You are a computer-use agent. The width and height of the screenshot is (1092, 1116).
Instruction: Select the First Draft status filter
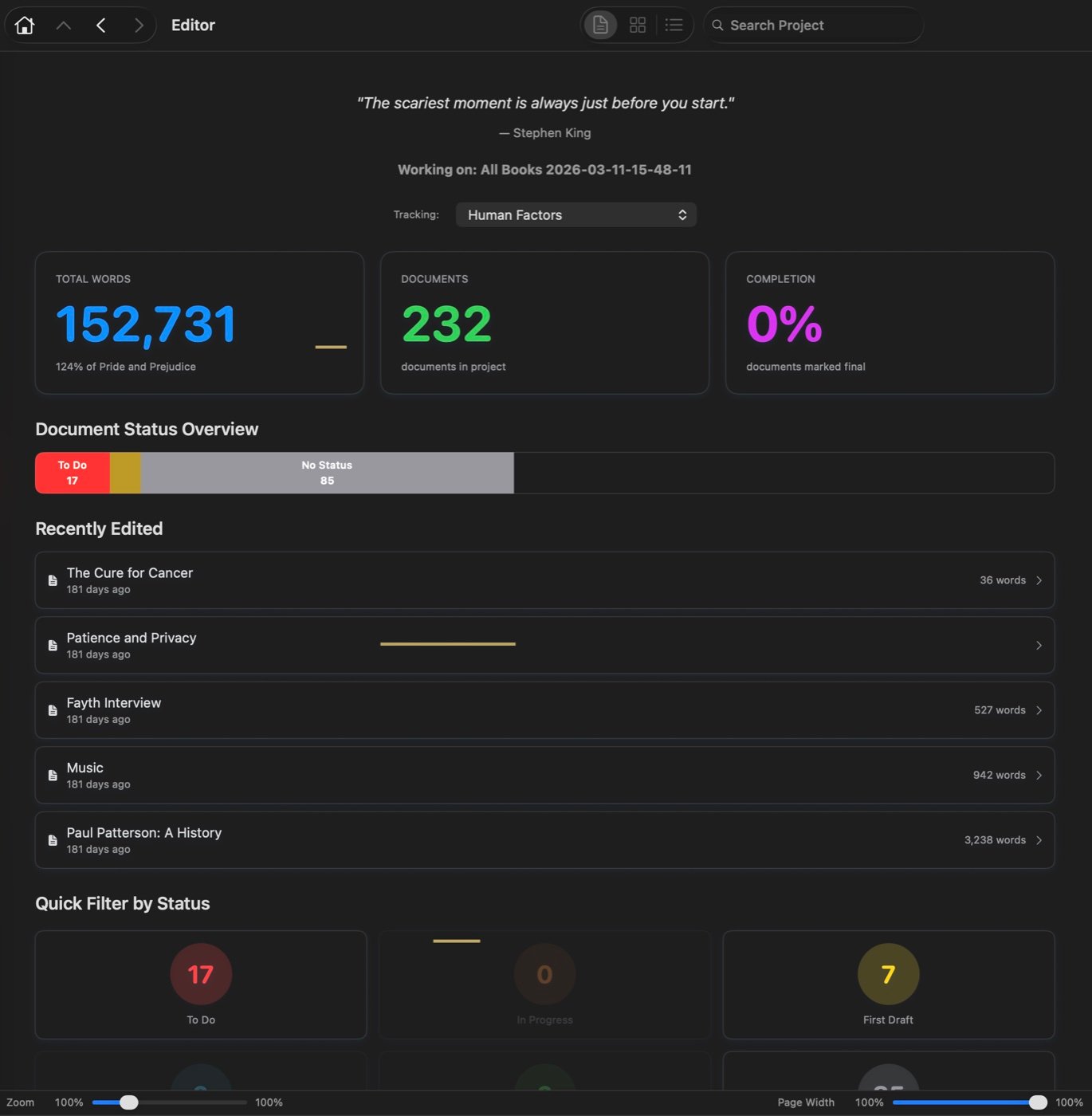(888, 984)
